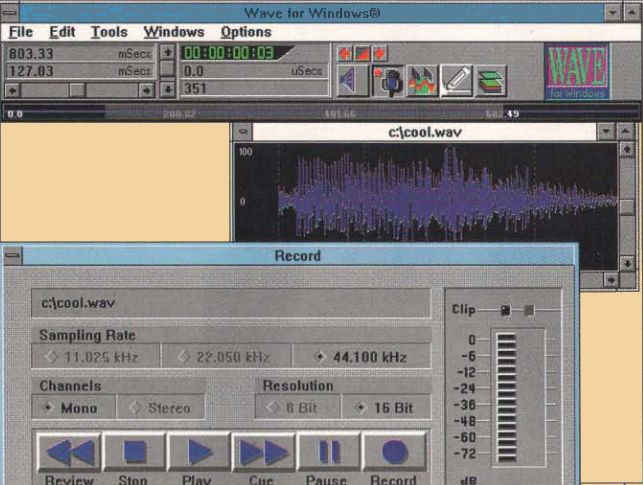Image resolution: width=643 pixels, height=485 pixels.
Task: Minimize the c:\cool.wav window
Action: pyautogui.click(x=606, y=132)
